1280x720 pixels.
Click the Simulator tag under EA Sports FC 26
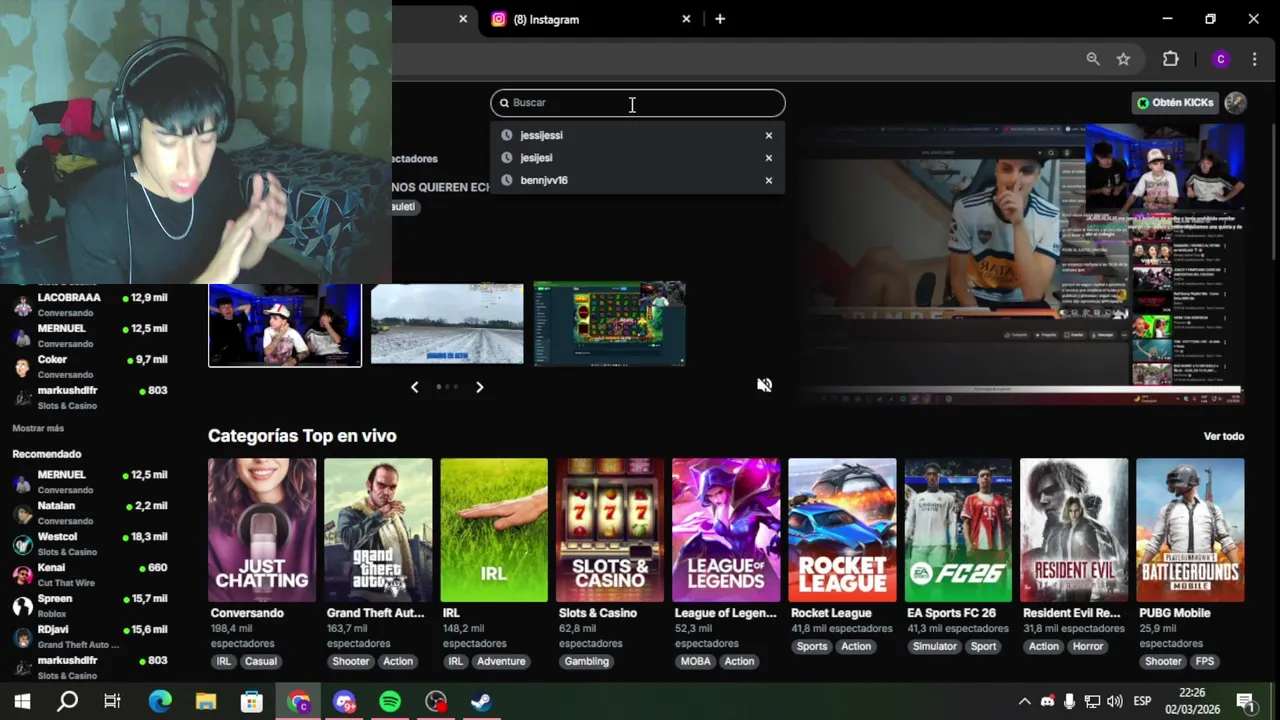[935, 646]
